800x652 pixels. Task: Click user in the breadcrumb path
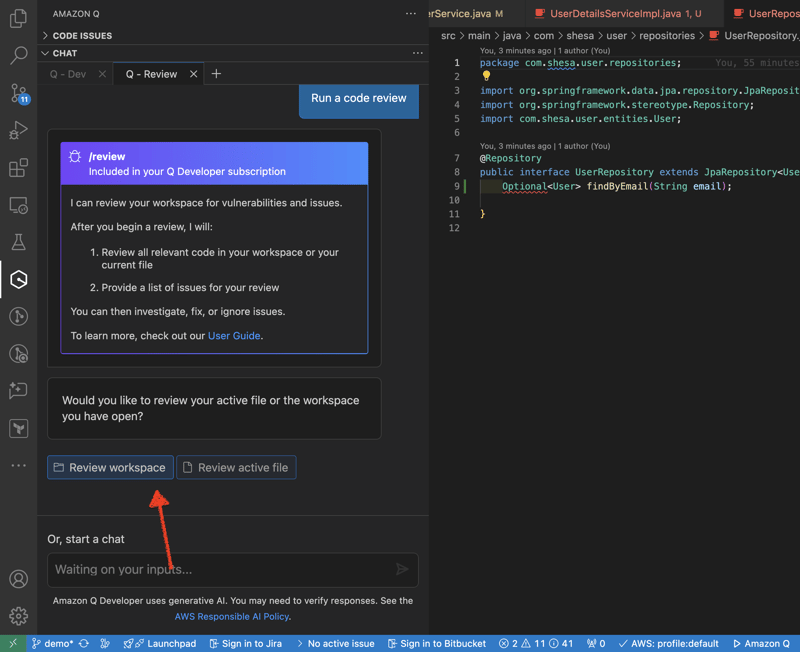(616, 36)
